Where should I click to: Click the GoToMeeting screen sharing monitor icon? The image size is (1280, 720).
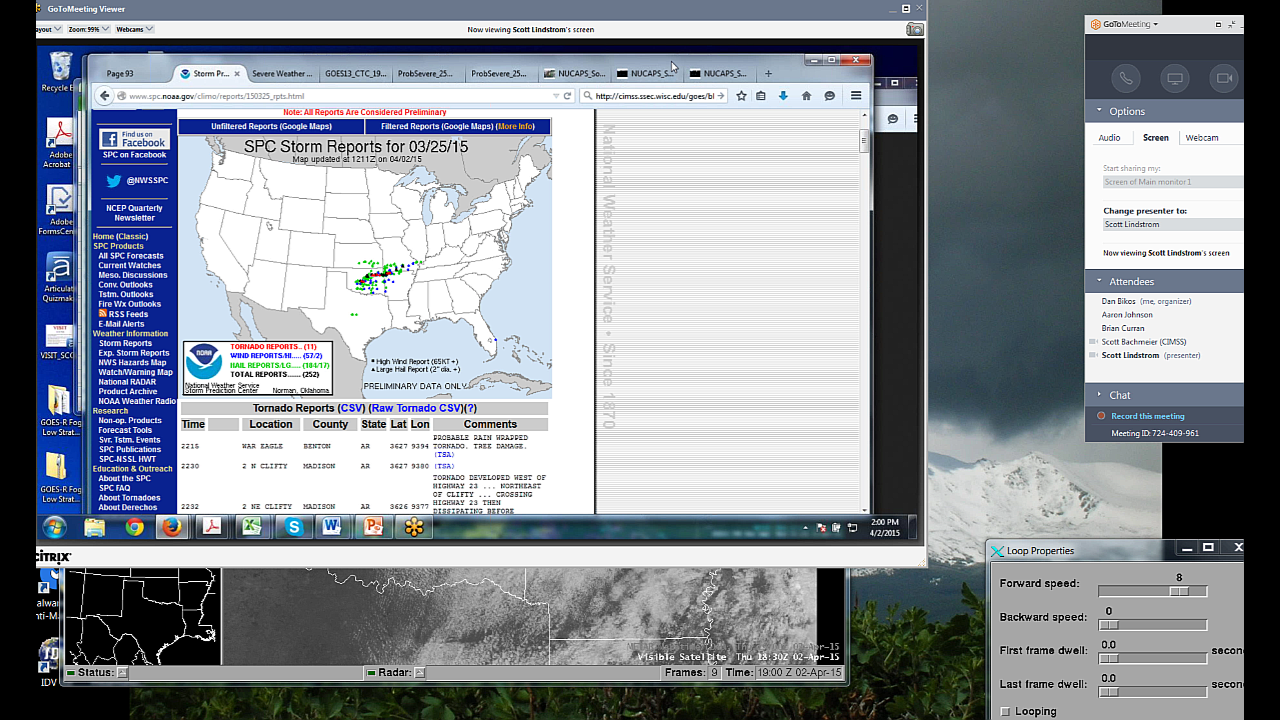click(x=1175, y=78)
